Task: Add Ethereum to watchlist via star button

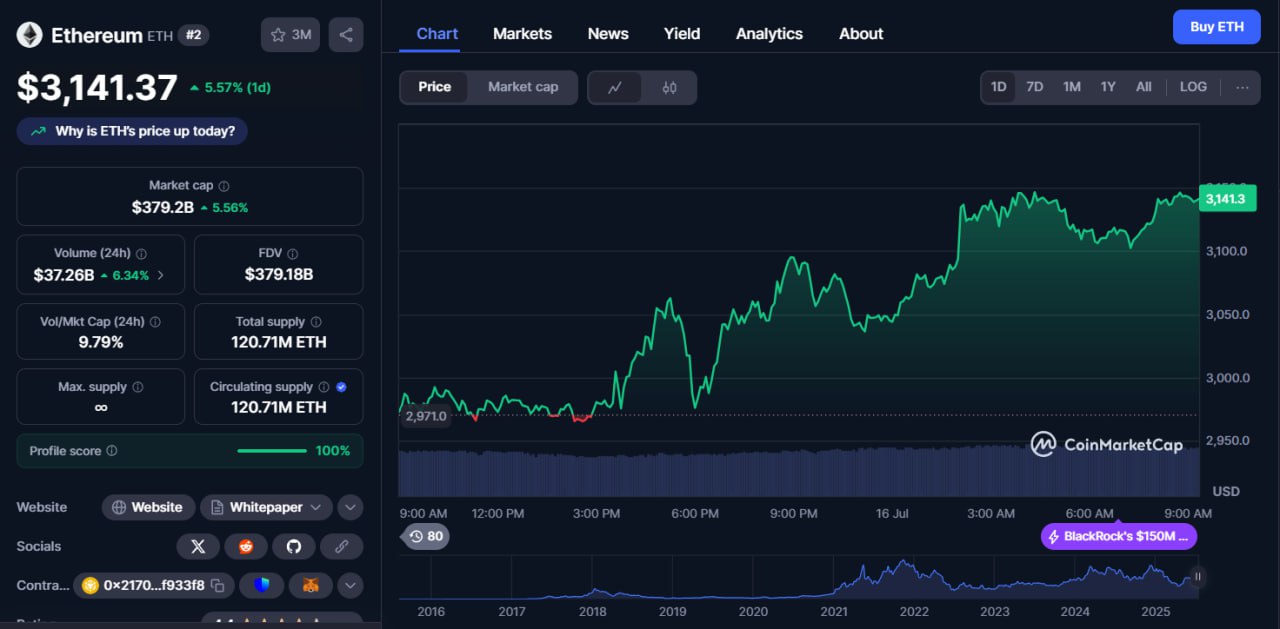Action: click(x=291, y=35)
